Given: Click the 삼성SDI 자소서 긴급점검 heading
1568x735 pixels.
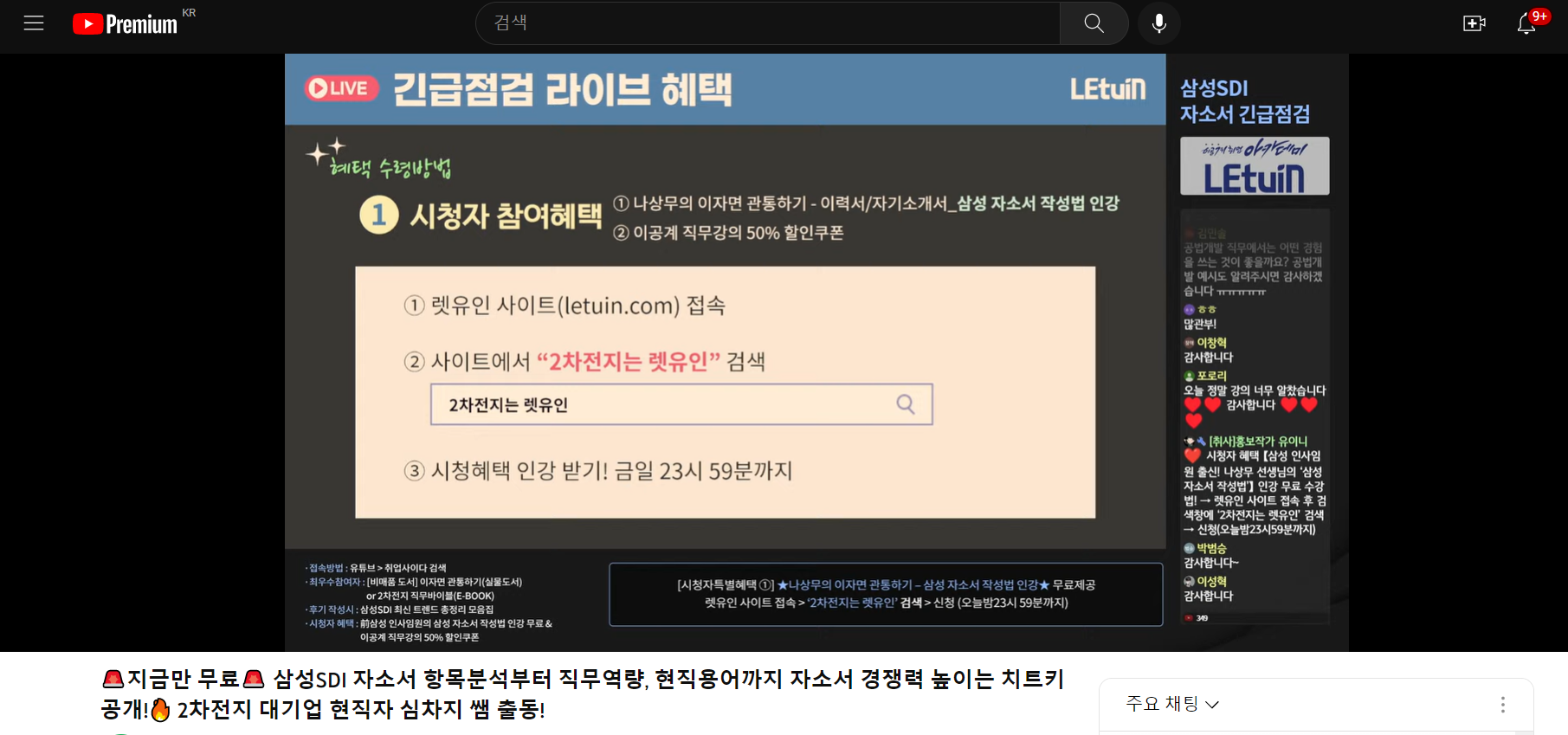Looking at the screenshot, I should (1244, 101).
